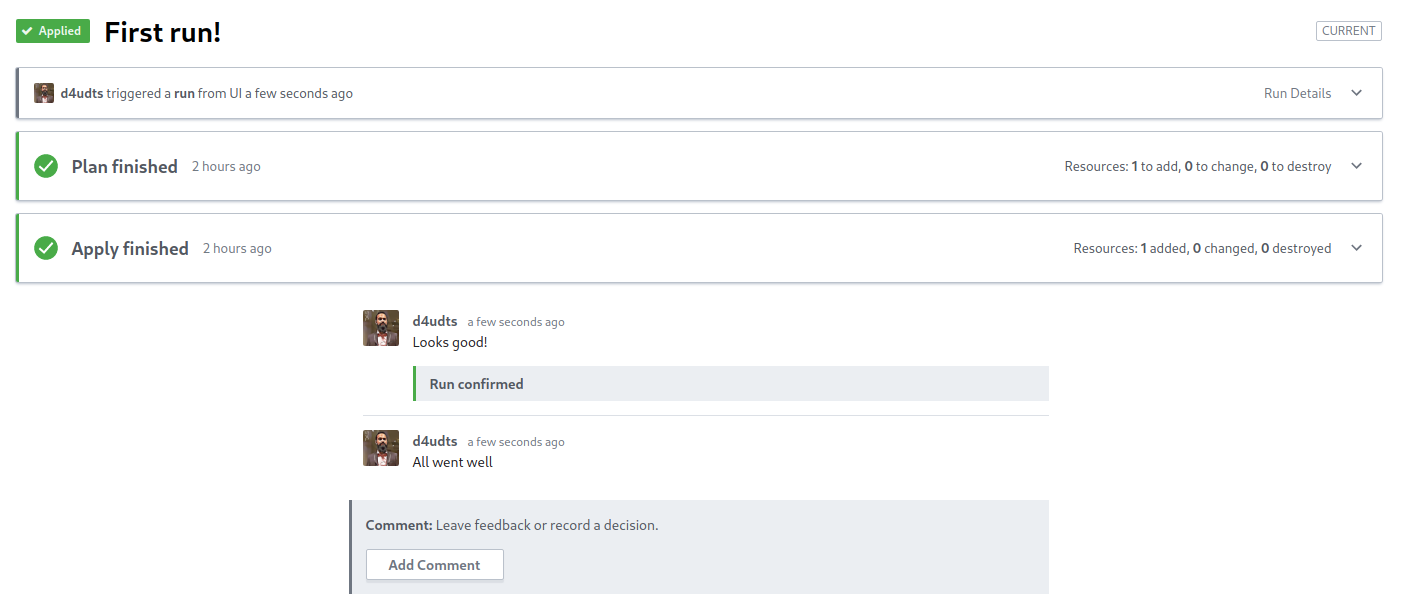Click the green Applied status badge

[53, 31]
